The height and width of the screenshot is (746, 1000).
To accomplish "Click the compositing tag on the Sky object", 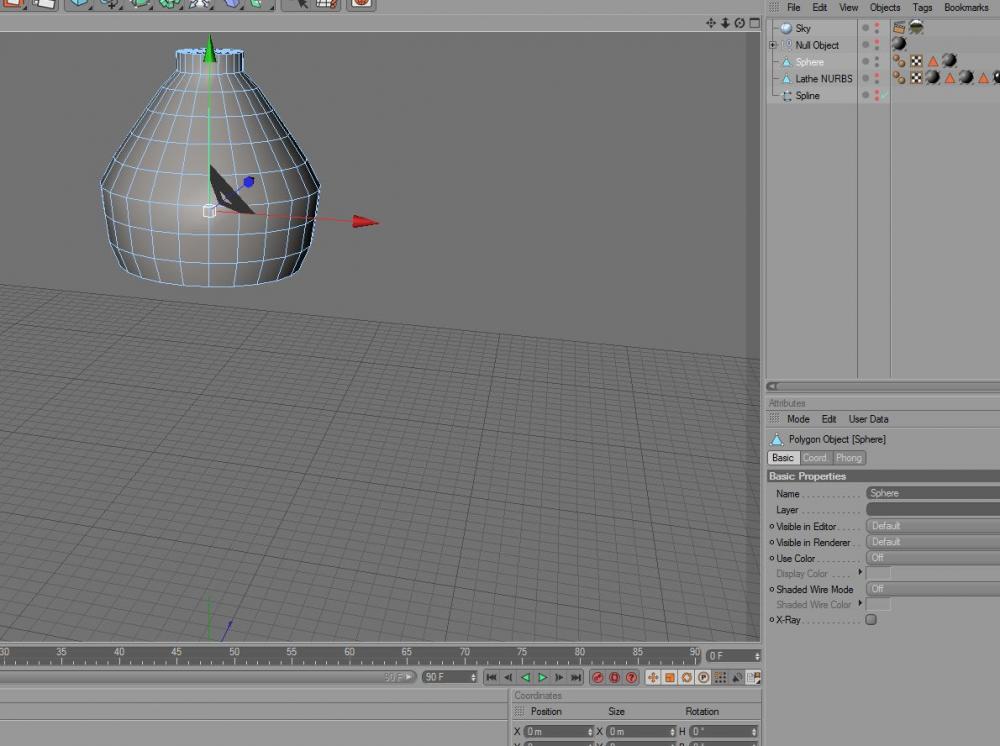I will (x=899, y=28).
